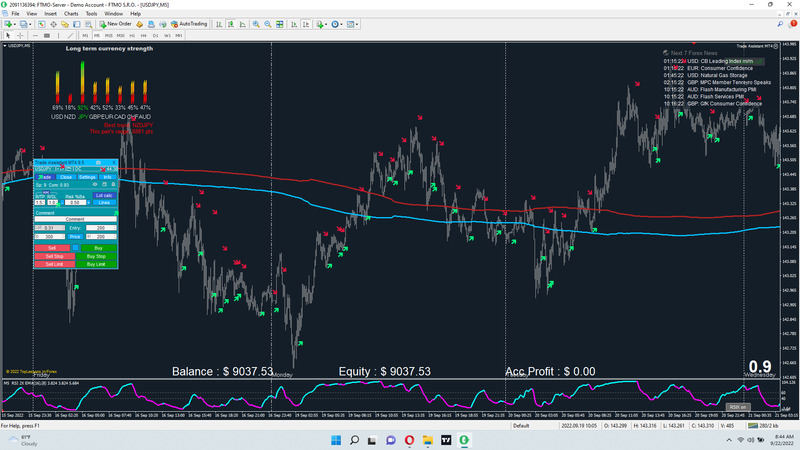This screenshot has height=450, width=800.
Task: Click the Entry value field
Action: [101, 228]
